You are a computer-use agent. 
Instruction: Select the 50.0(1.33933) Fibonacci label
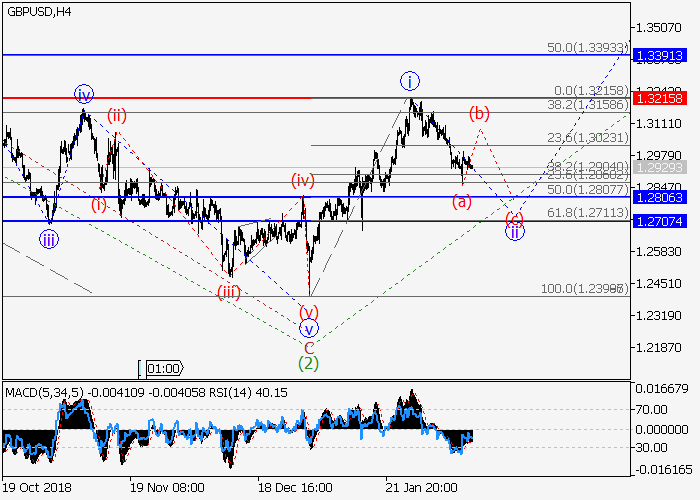588,47
